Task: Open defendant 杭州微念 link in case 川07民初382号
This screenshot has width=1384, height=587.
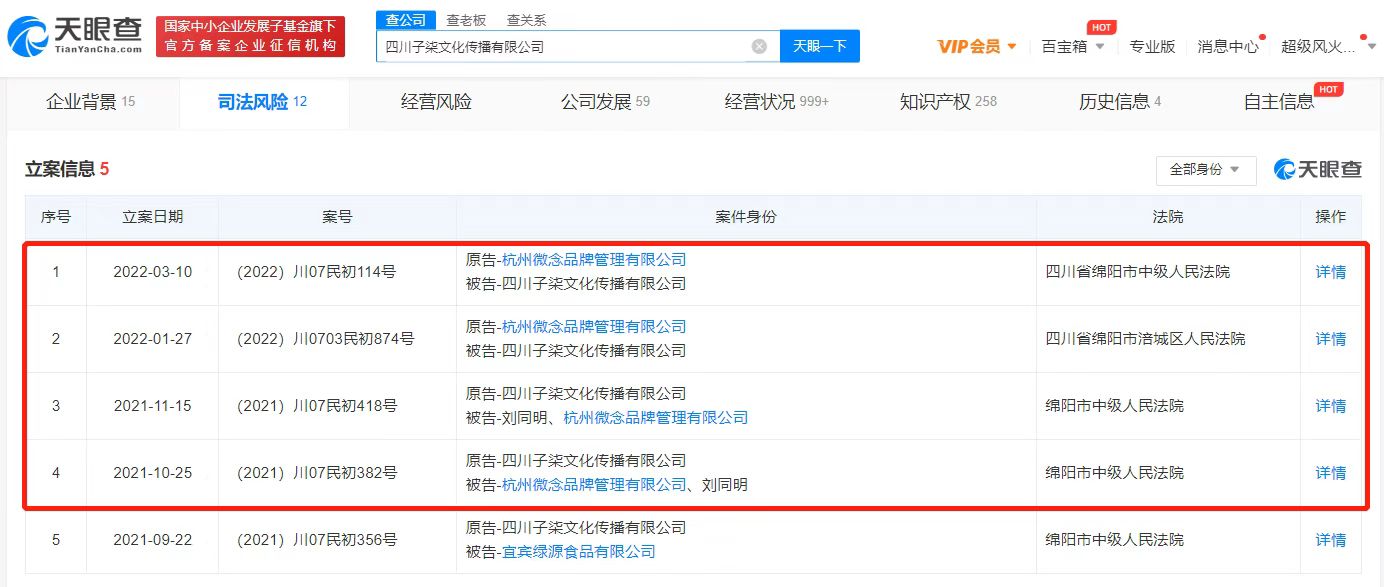Action: pyautogui.click(x=594, y=485)
